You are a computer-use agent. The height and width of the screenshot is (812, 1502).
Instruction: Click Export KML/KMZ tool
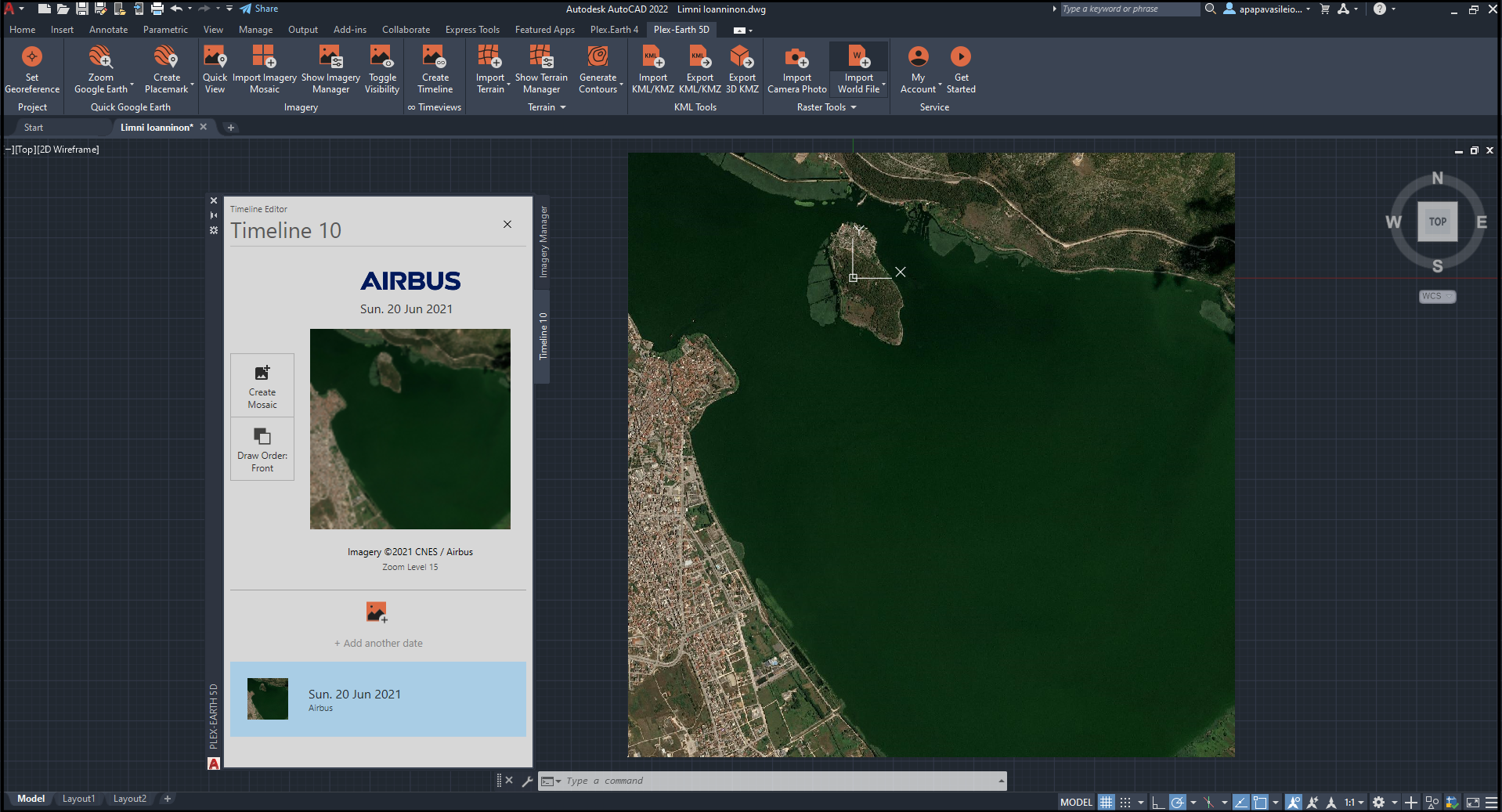[699, 70]
